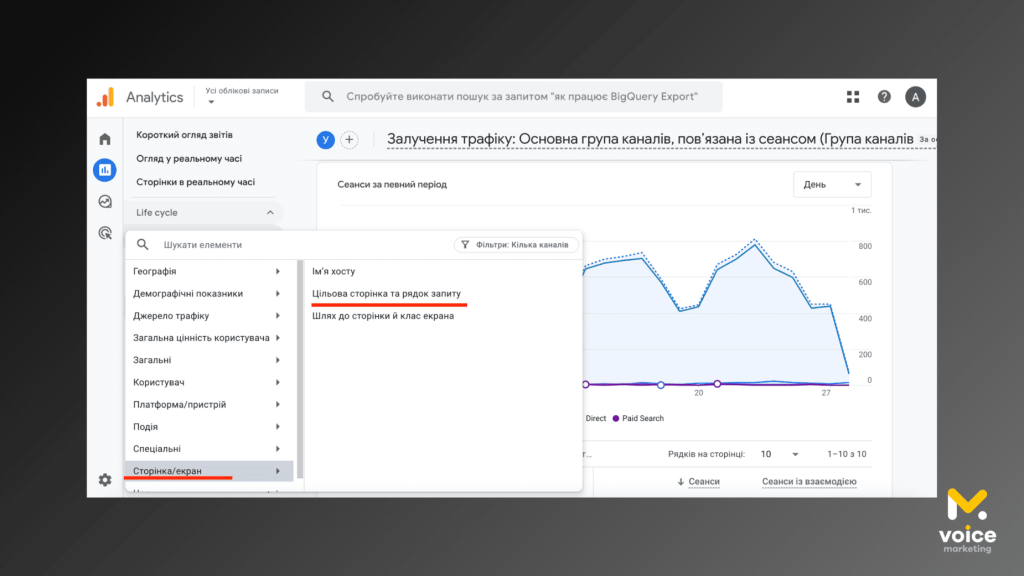Open 'Огляд у реальному часі' report

pyautogui.click(x=189, y=158)
